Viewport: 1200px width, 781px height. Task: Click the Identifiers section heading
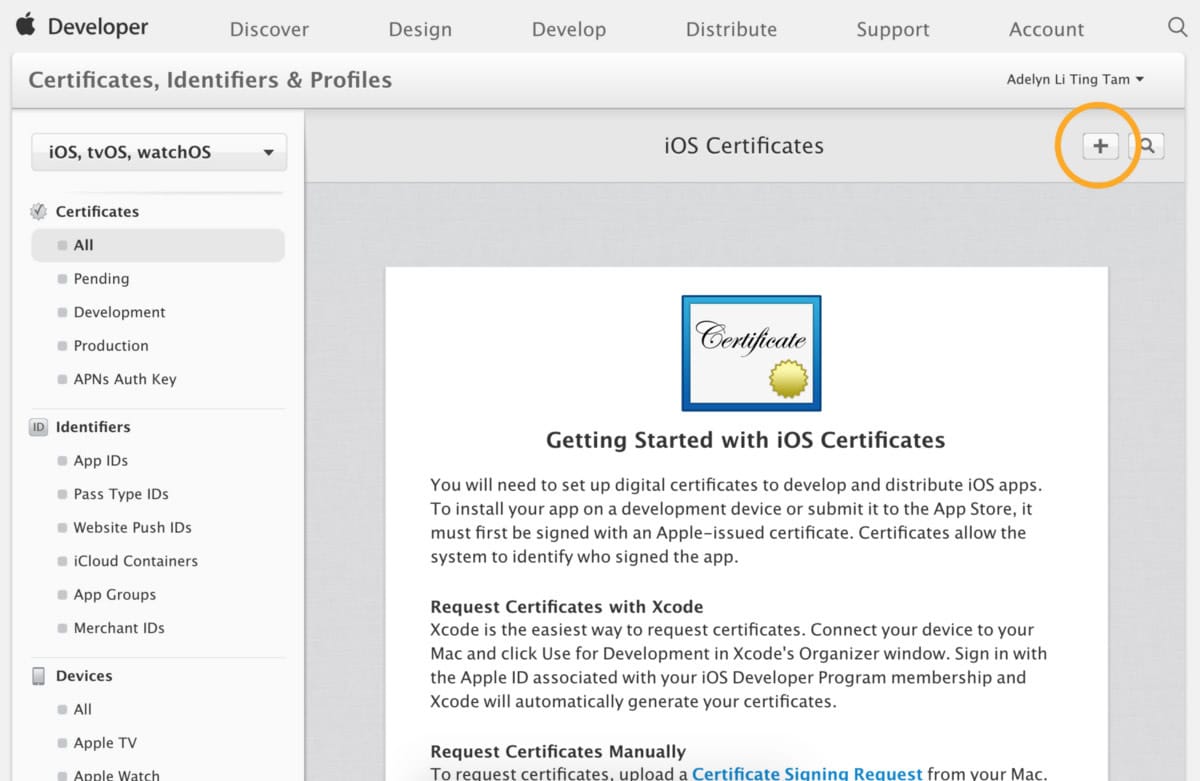pos(93,427)
